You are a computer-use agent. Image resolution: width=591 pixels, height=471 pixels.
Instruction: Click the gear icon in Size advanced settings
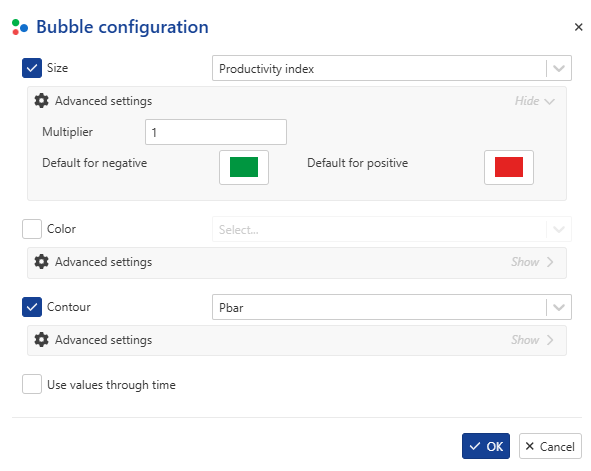click(x=41, y=101)
